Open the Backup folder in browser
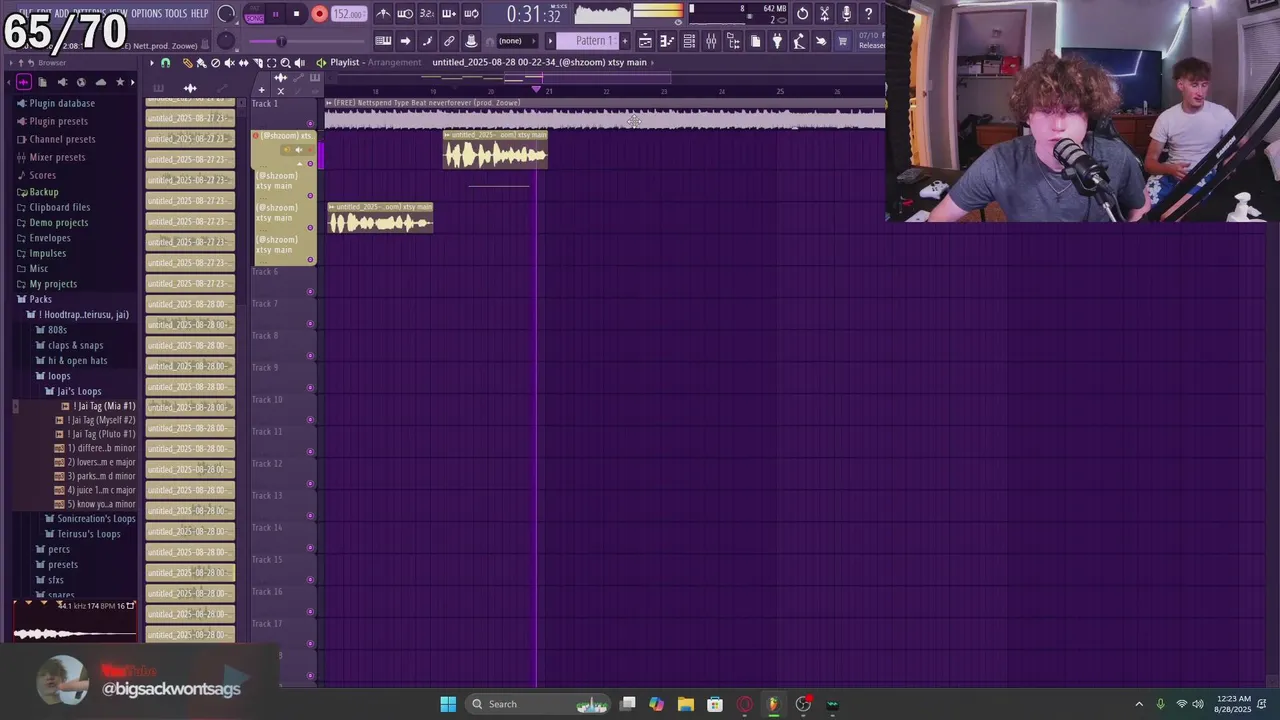The image size is (1280, 720). point(44,192)
